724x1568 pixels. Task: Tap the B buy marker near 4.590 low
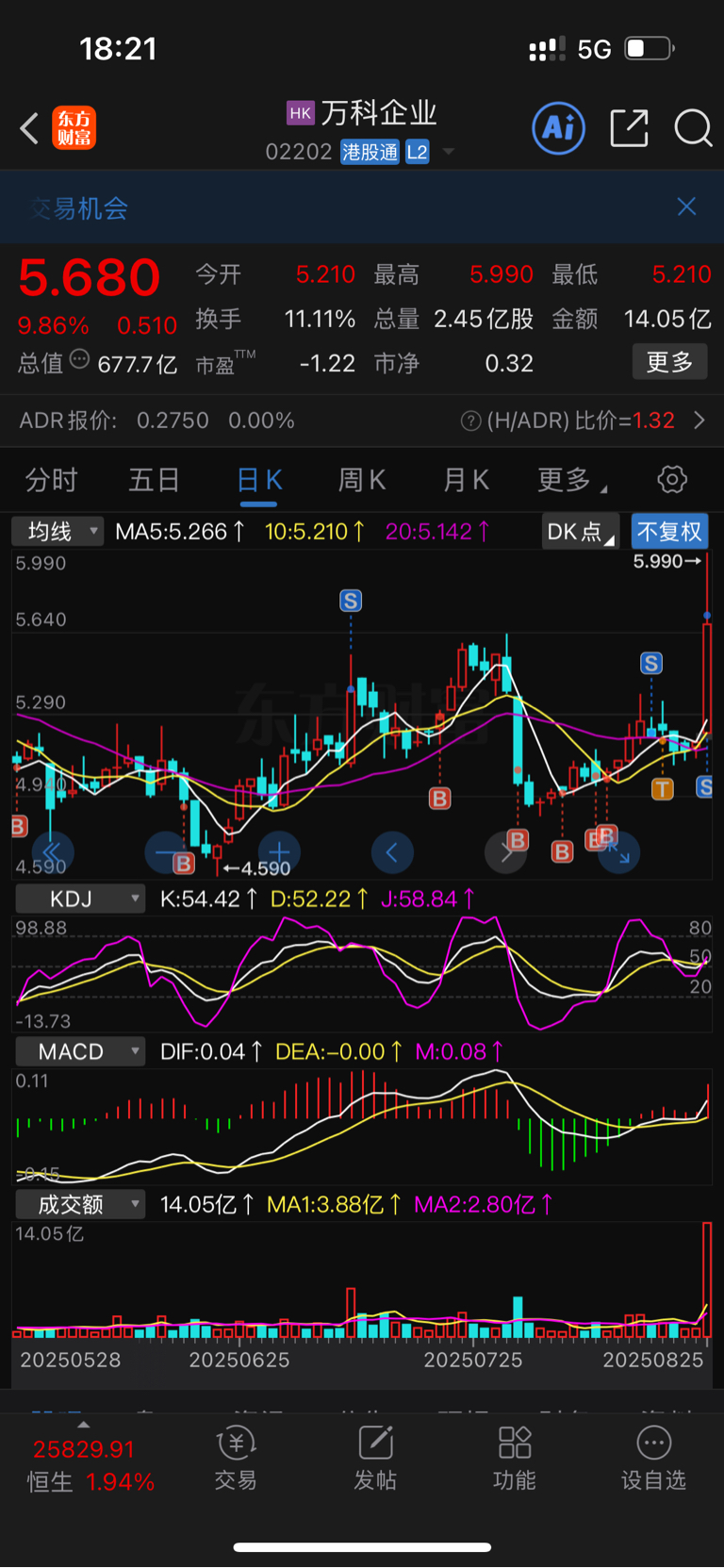tap(184, 863)
